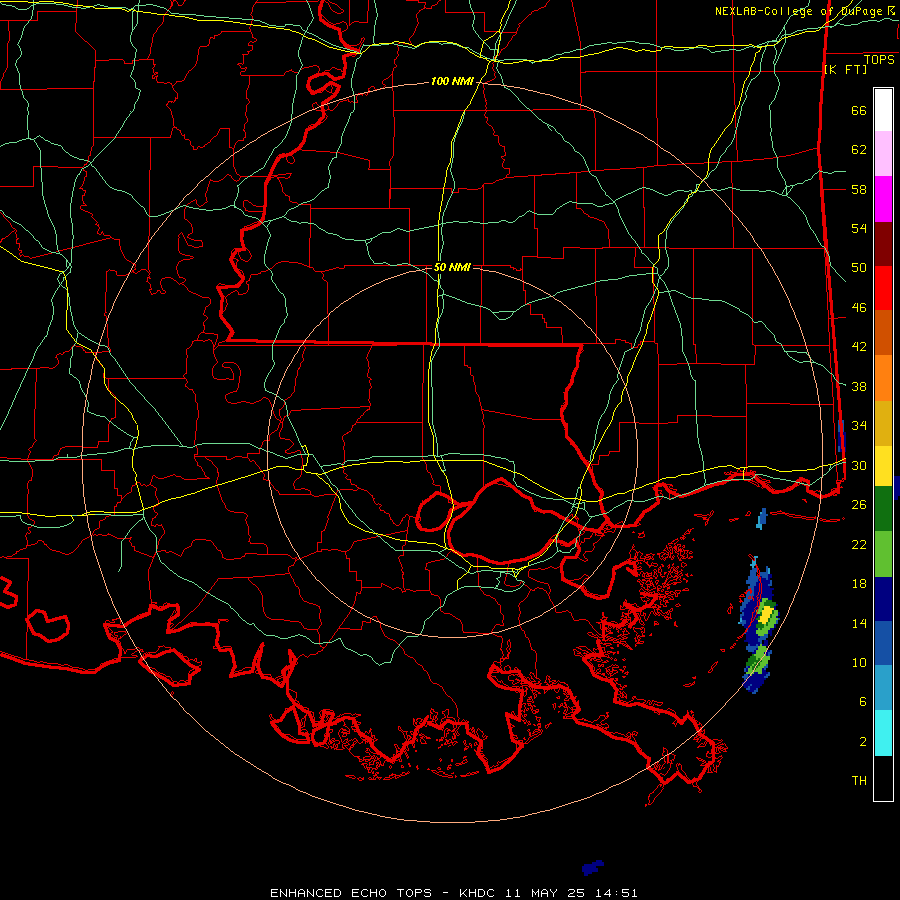Click the light pink legend swatch
The image size is (900, 900).
883,154
